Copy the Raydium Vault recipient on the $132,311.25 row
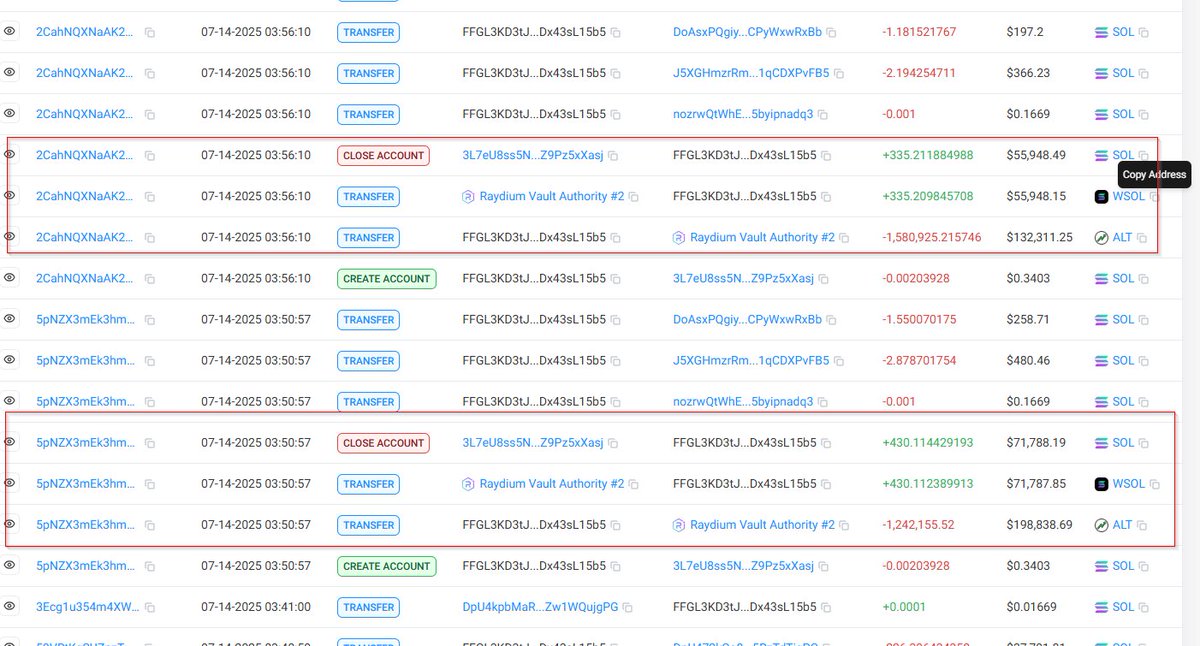Viewport: 1200px width, 646px height. pos(844,238)
